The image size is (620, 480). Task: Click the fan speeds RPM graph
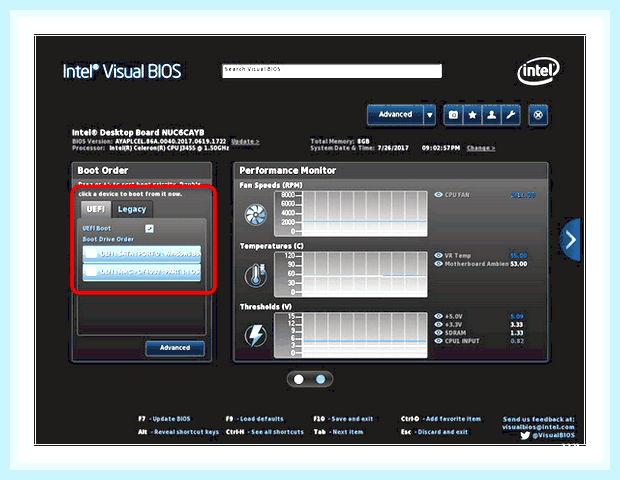[x=351, y=214]
